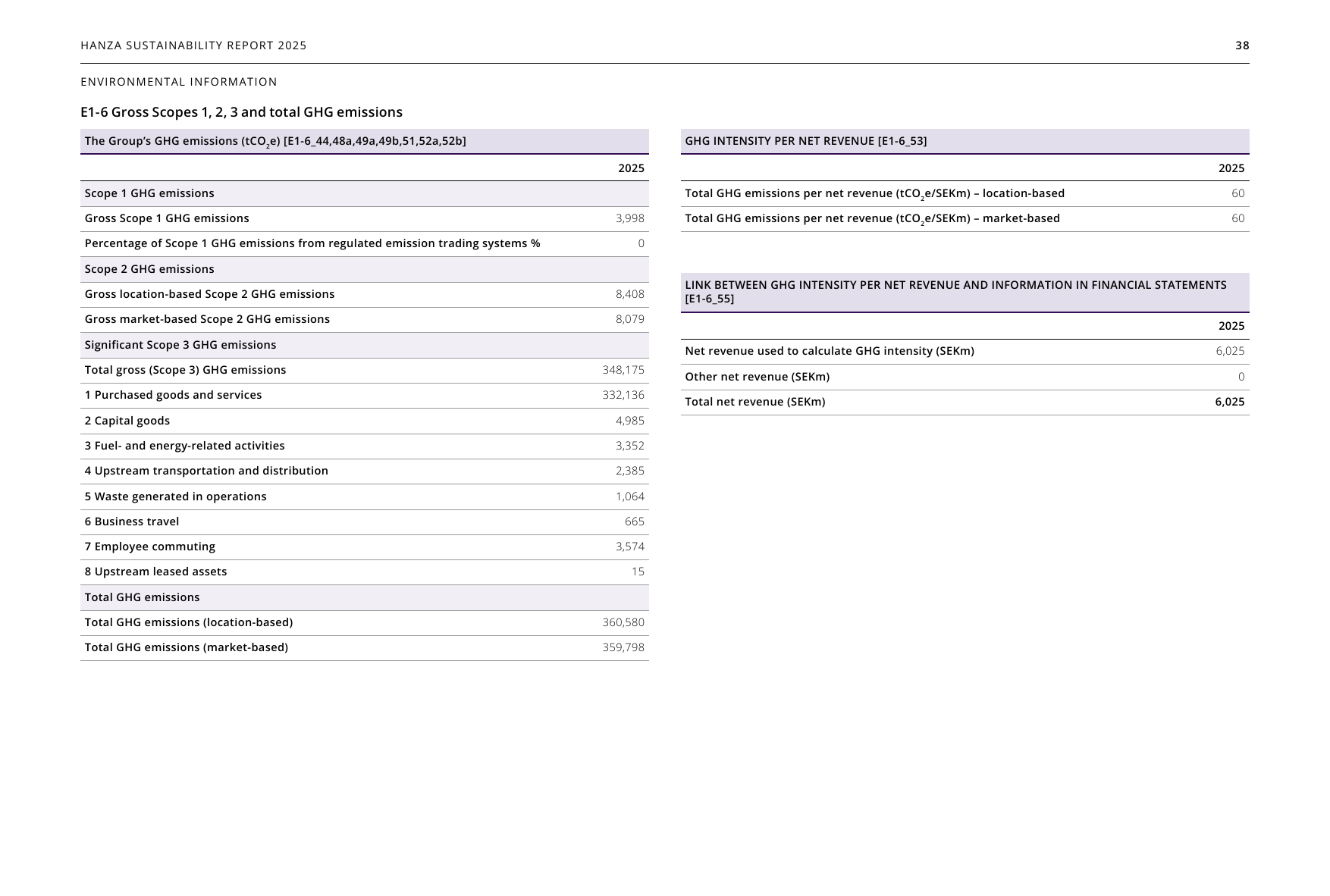Click 8 Upstream leased assets label

point(155,572)
